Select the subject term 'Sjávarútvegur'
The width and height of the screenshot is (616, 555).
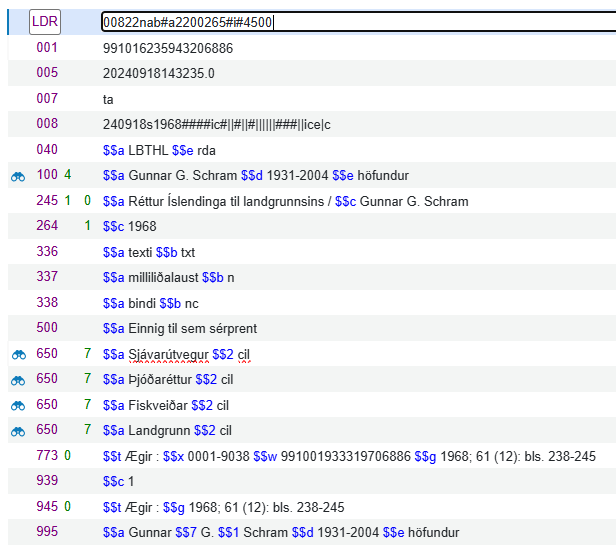tap(169, 354)
